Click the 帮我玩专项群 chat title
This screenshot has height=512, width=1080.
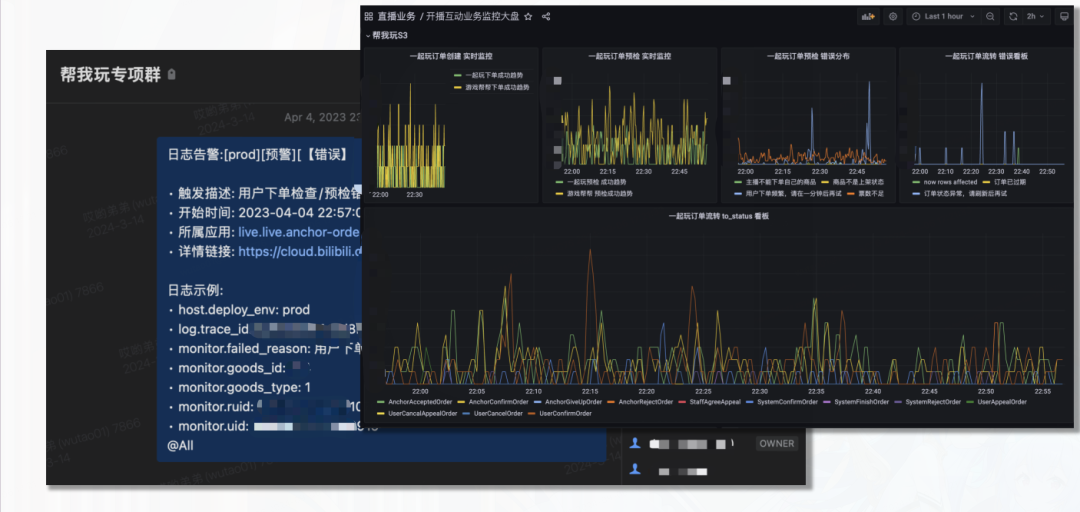[111, 74]
